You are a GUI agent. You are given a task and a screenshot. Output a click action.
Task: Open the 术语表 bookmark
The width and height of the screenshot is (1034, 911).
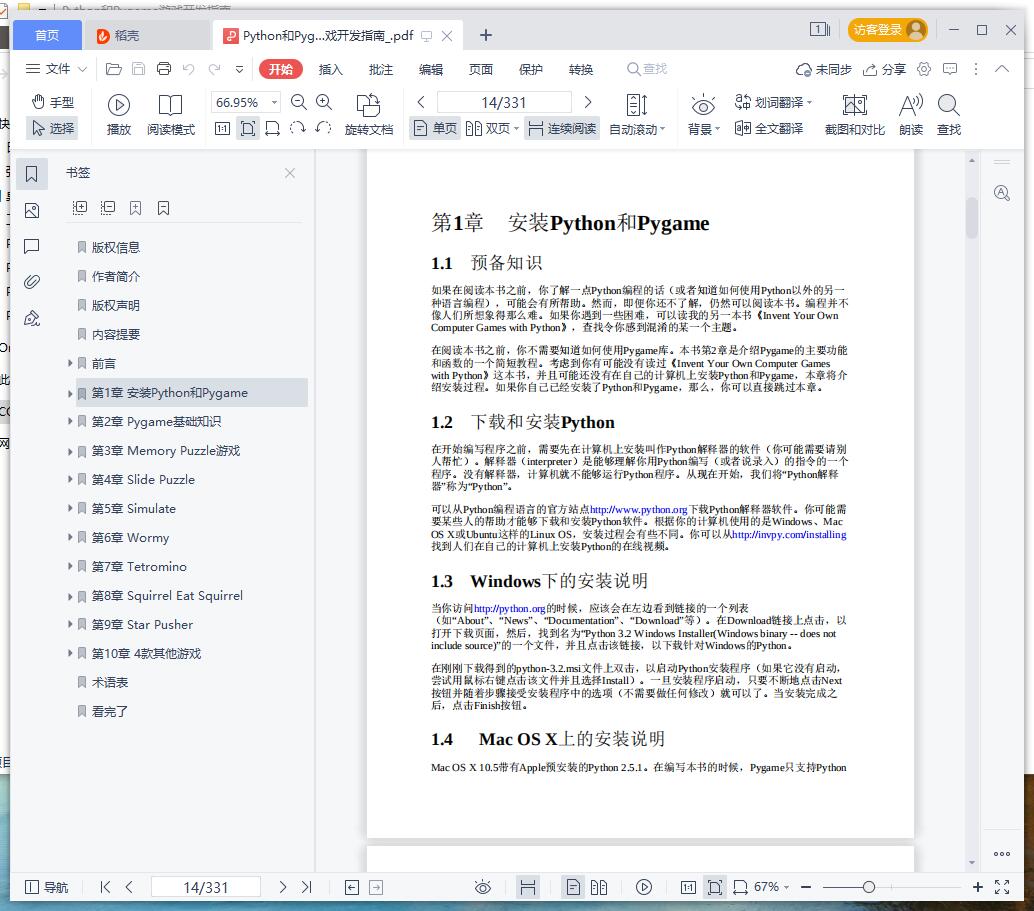[x=110, y=682]
